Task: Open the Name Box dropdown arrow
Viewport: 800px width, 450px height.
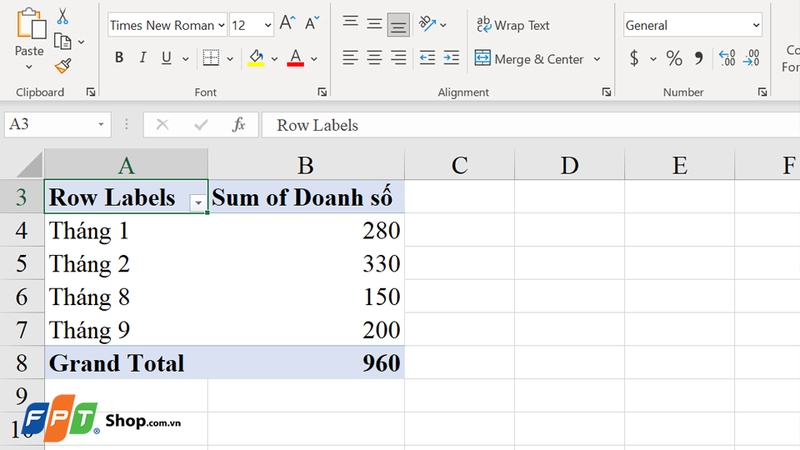Action: [x=101, y=124]
